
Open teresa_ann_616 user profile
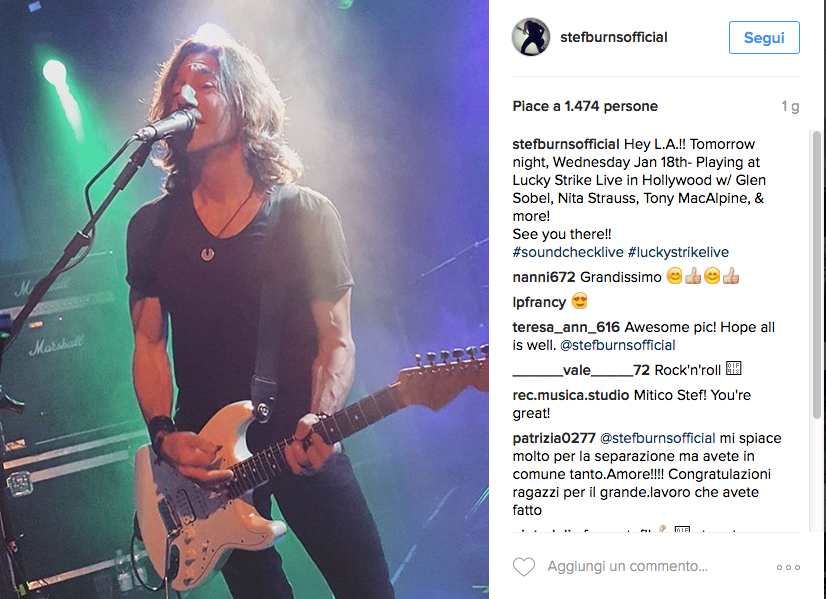pos(566,327)
